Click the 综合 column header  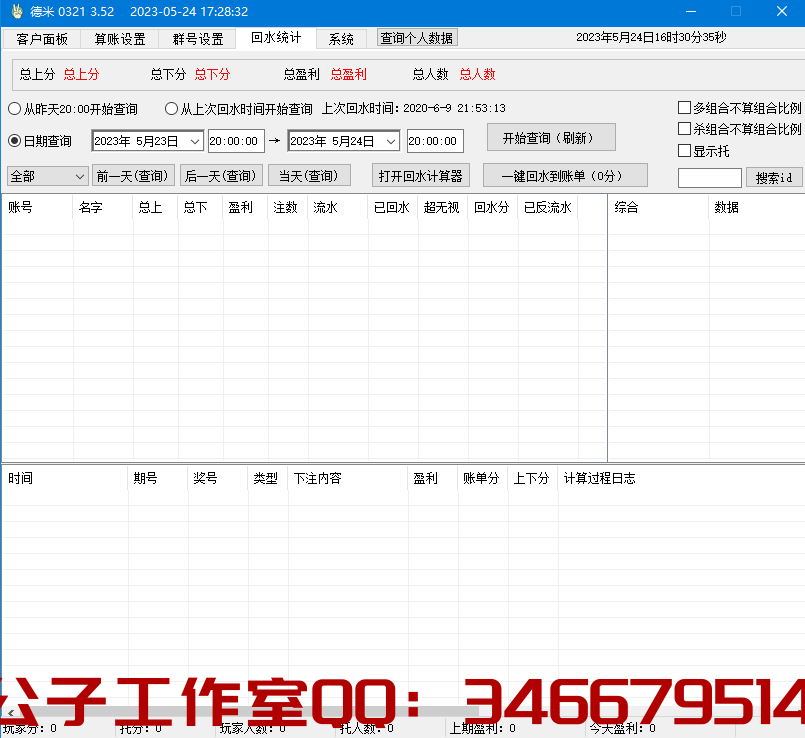[659, 207]
